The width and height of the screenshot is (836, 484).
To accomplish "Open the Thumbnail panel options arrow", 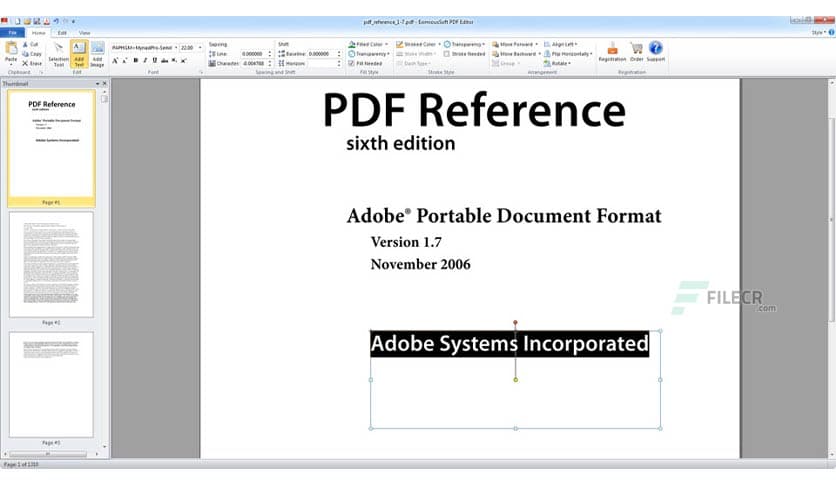I will tap(98, 84).
